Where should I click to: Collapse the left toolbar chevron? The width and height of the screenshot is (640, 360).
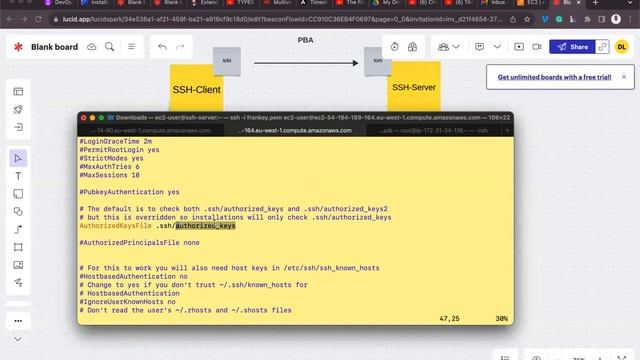click(18, 339)
